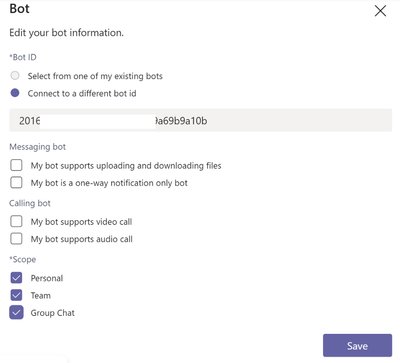
Task: Click the 'Personal' label text under Scope
Action: click(47, 278)
